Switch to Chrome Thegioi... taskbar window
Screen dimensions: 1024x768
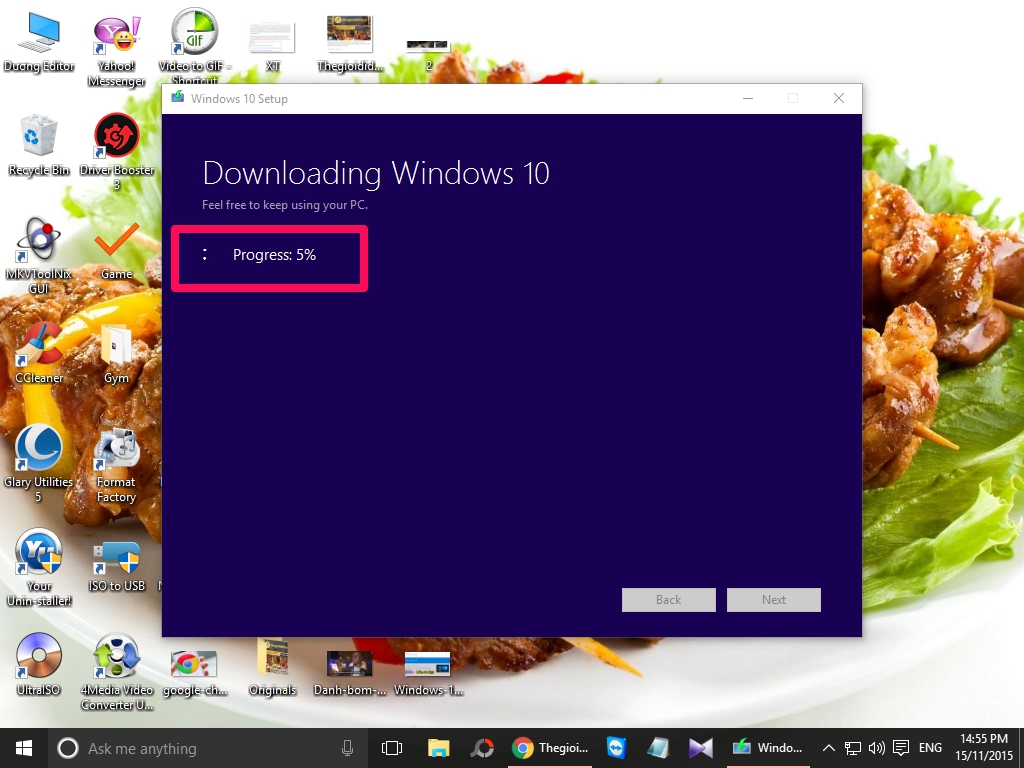pos(550,748)
